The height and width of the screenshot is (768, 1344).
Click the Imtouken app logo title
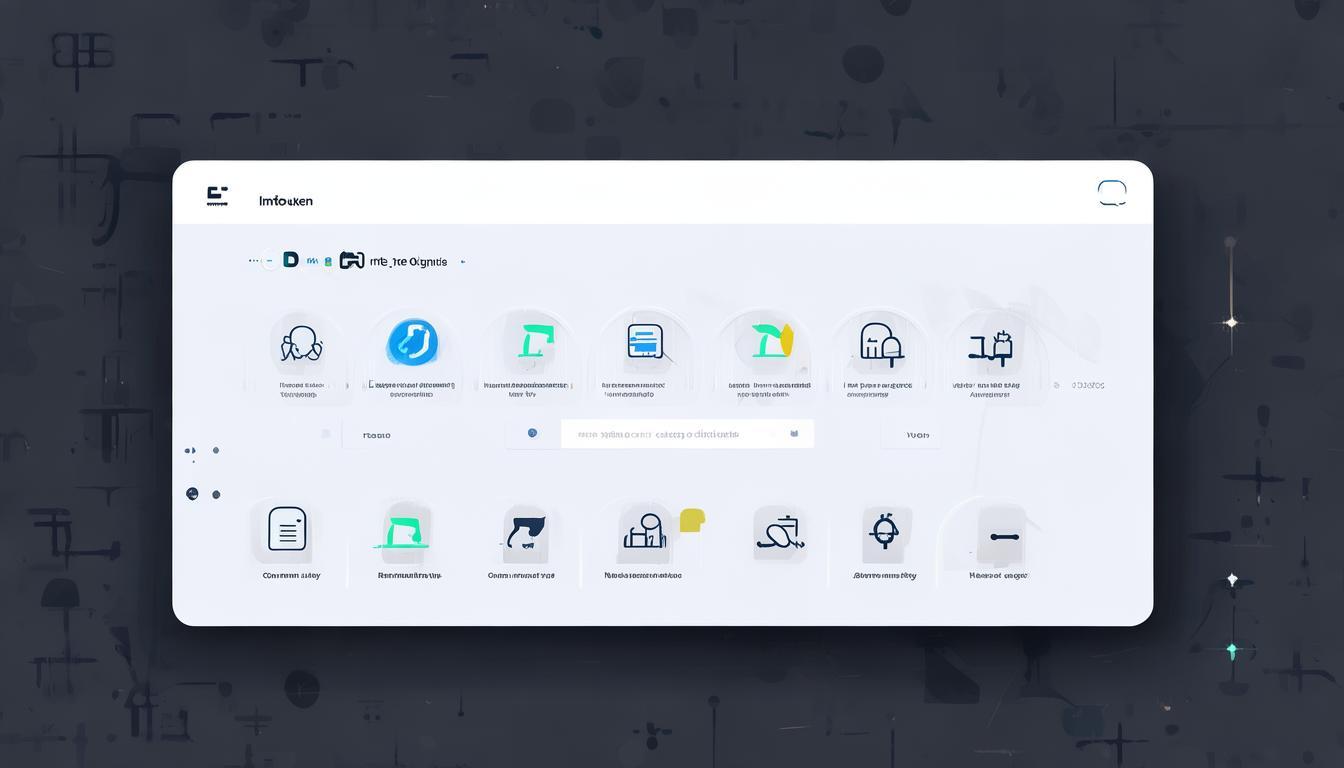285,201
